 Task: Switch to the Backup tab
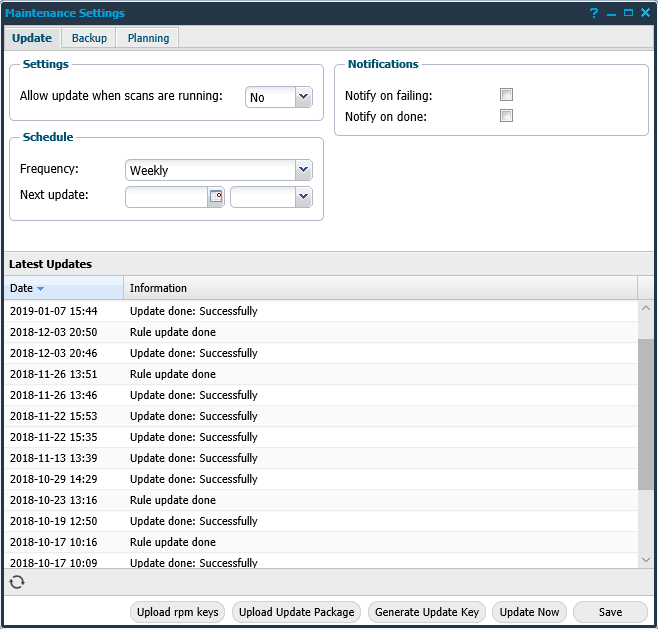coord(89,38)
